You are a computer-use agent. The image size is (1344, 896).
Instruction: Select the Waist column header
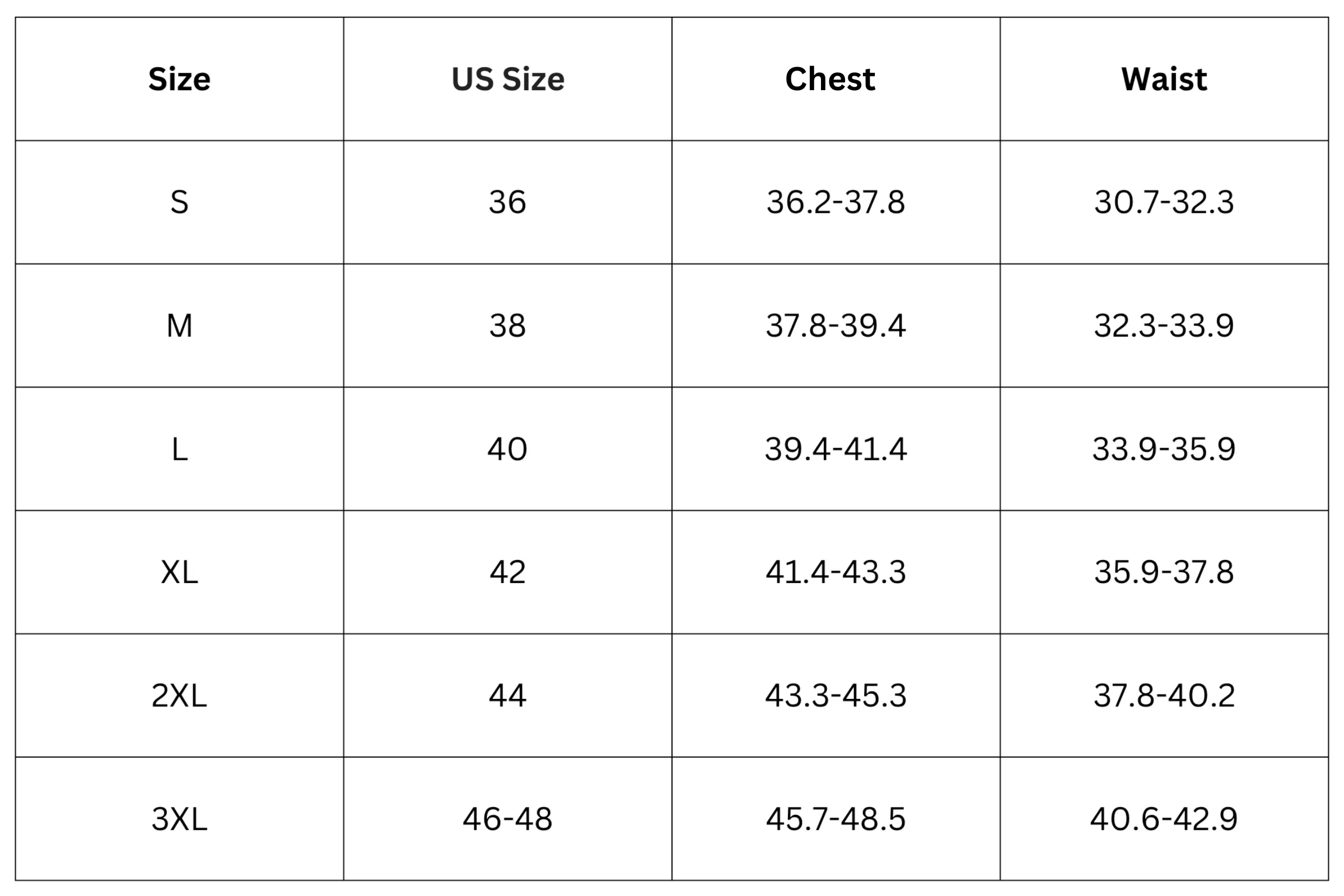point(1164,79)
